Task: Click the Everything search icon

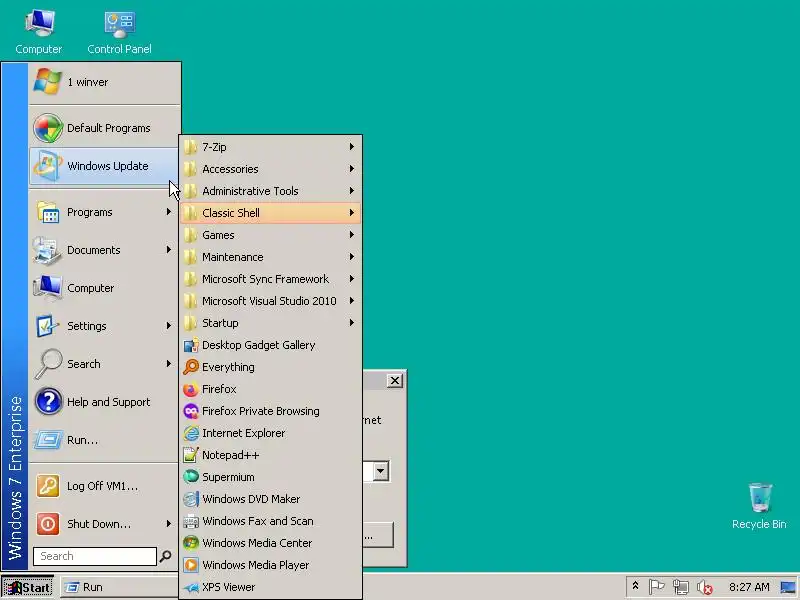Action: click(190, 367)
